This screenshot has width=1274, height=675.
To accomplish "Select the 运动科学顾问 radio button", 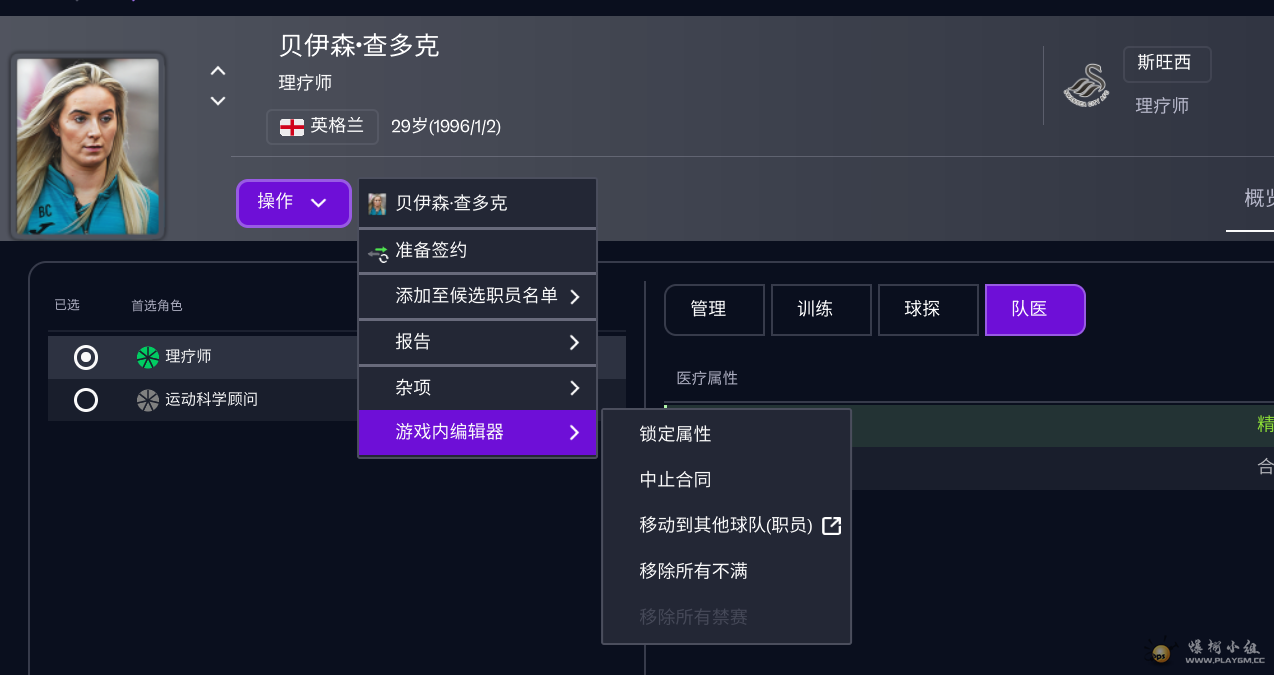I will [86, 400].
